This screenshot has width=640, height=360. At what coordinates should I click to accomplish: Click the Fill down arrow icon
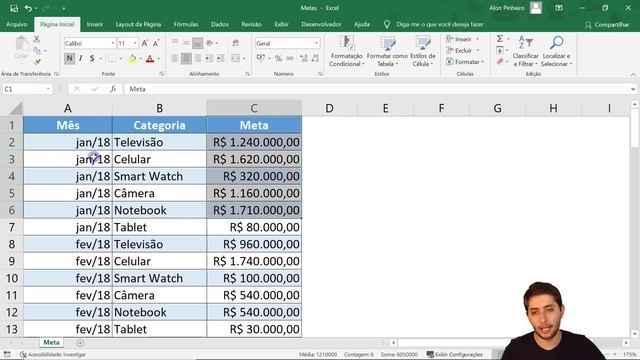(x=500, y=50)
